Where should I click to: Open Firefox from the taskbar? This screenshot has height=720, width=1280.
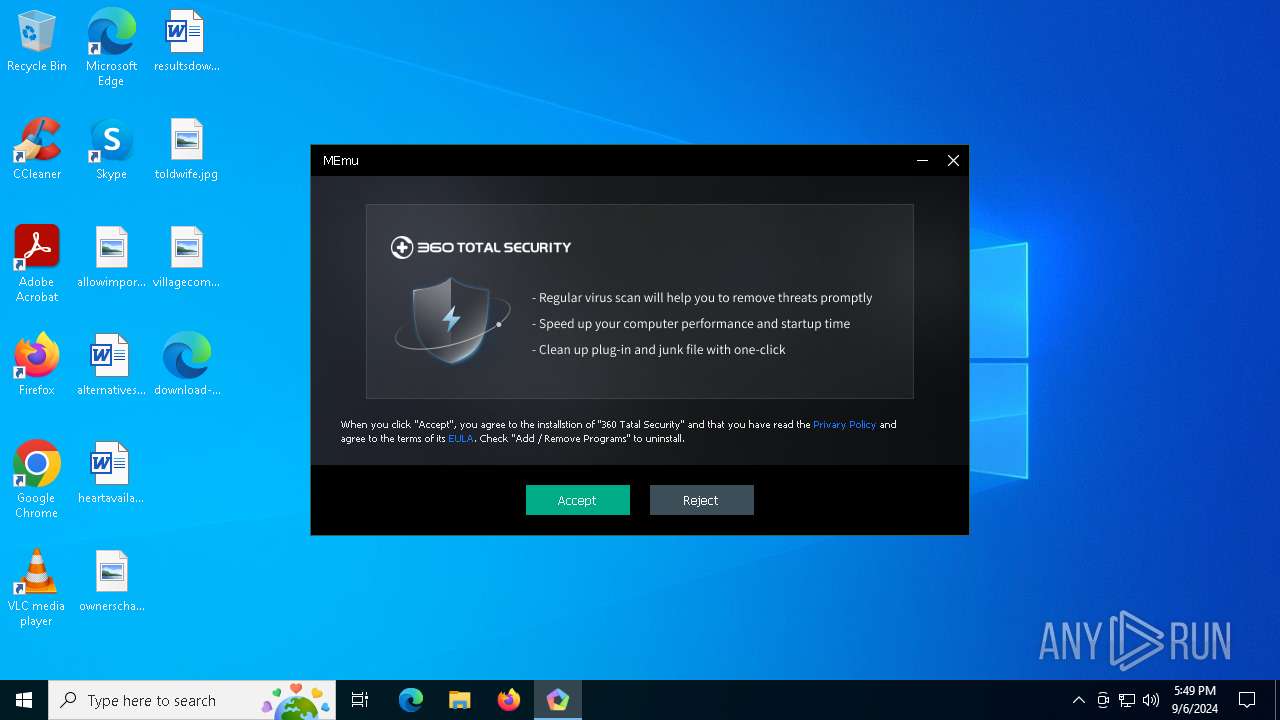click(509, 700)
